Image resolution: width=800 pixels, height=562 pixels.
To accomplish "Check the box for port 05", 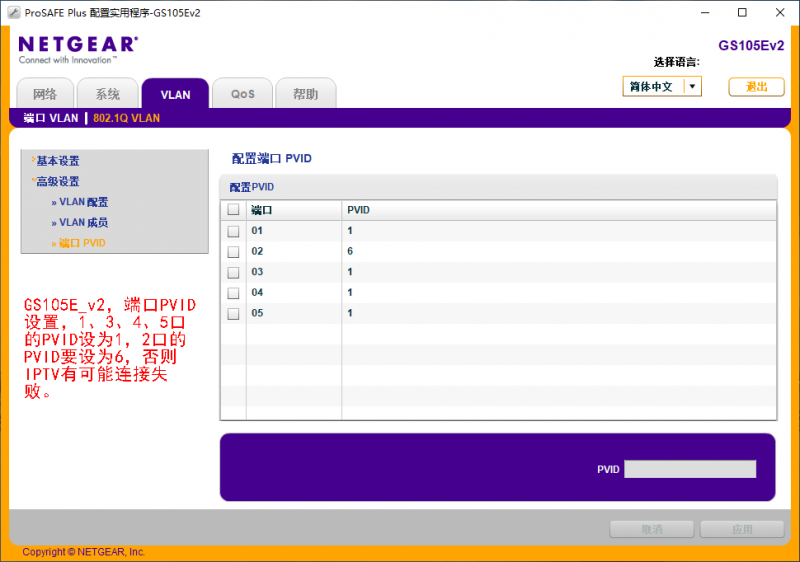I will [234, 313].
